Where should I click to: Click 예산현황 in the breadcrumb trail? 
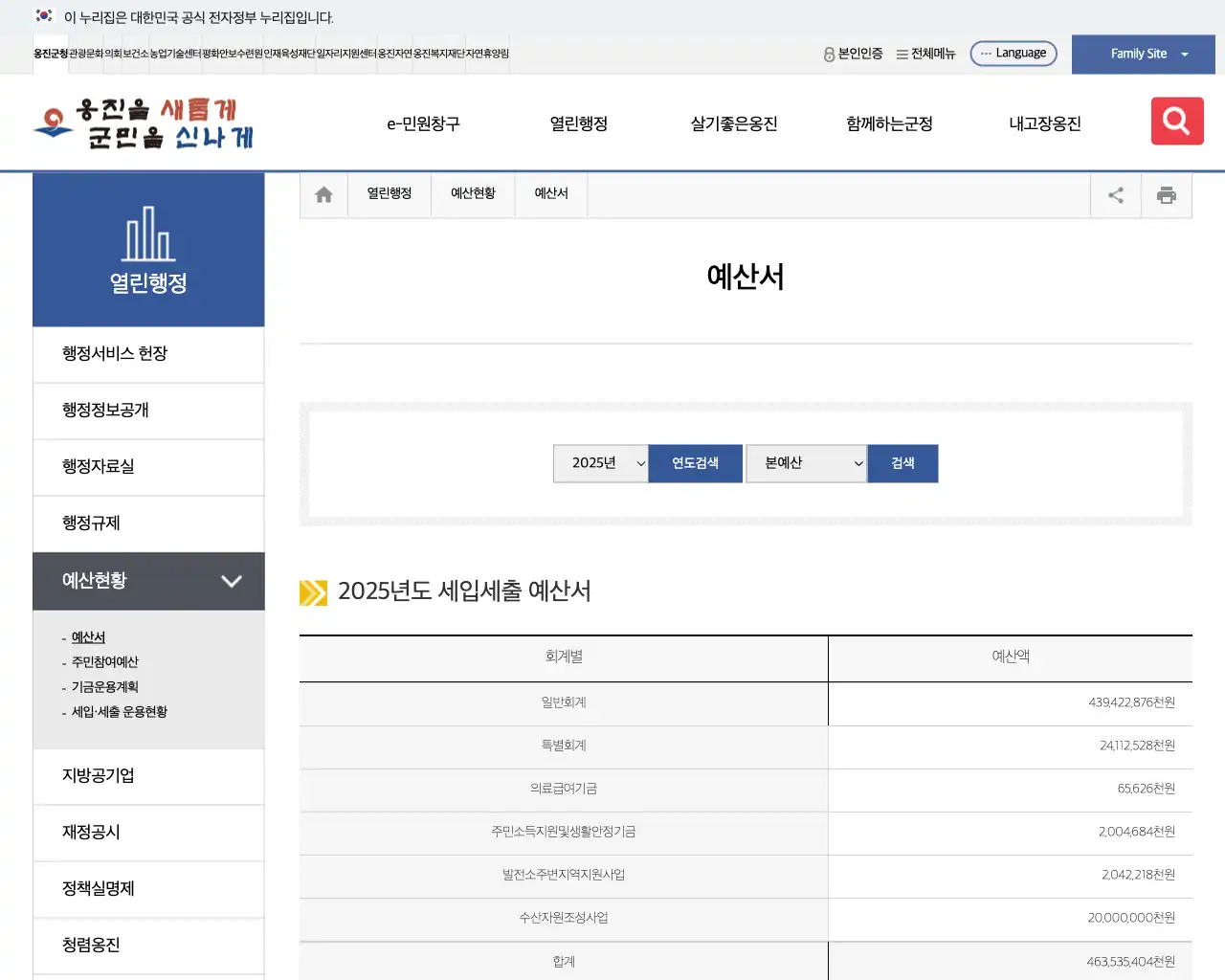472,193
